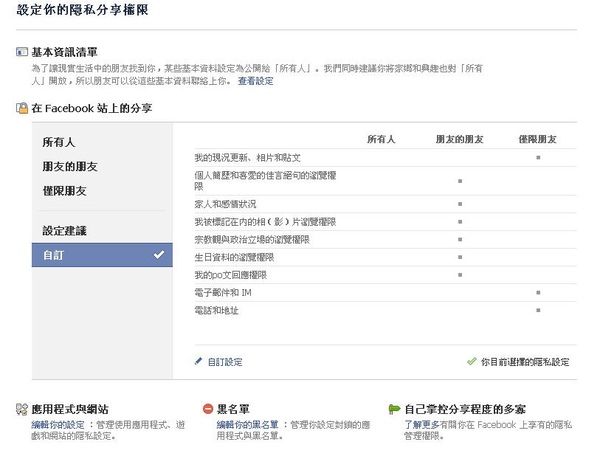Click the green checkmark beside 你目前選擇的隱私設定
The width and height of the screenshot is (600, 456).
click(x=471, y=362)
